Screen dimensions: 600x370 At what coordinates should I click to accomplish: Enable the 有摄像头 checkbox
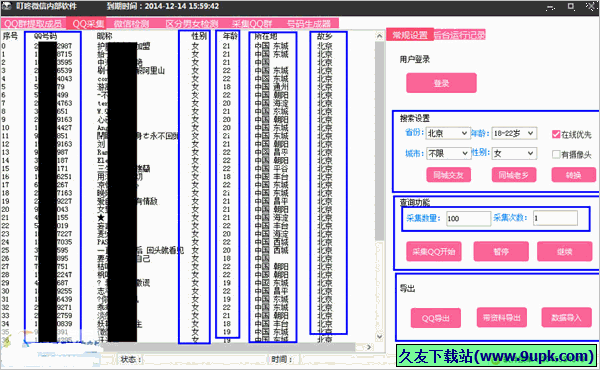click(x=556, y=154)
